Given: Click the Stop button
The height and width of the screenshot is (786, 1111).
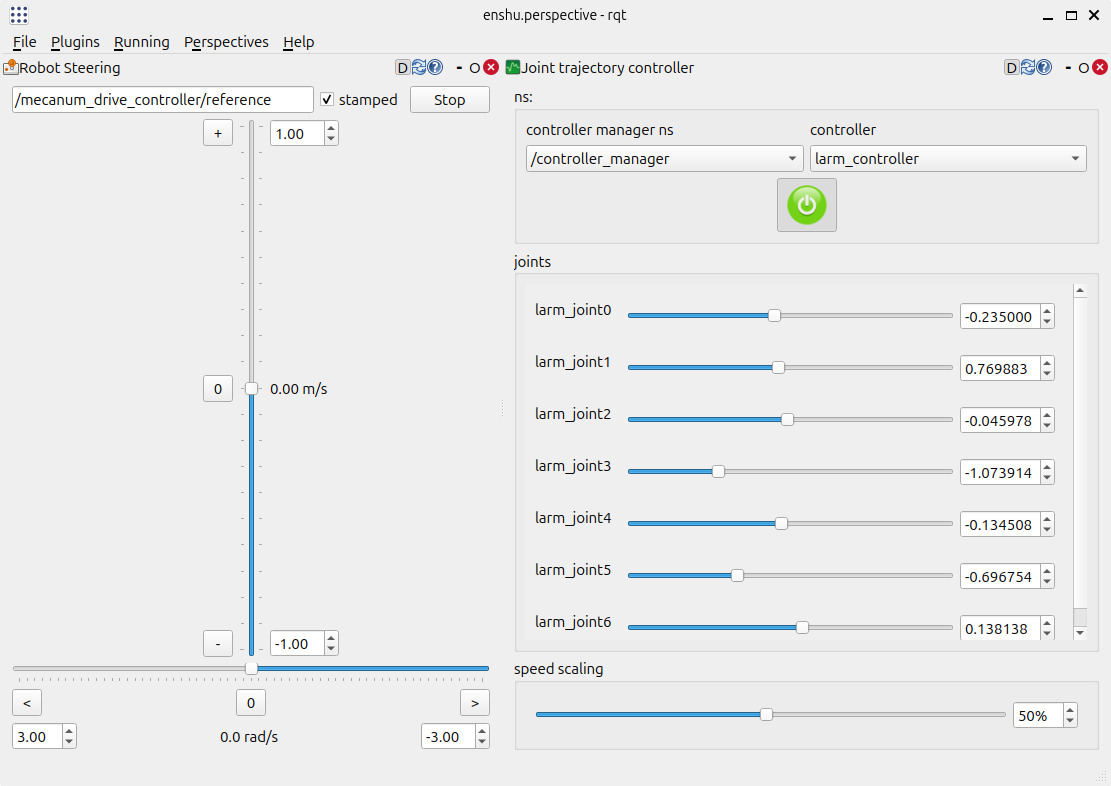Looking at the screenshot, I should coord(449,100).
